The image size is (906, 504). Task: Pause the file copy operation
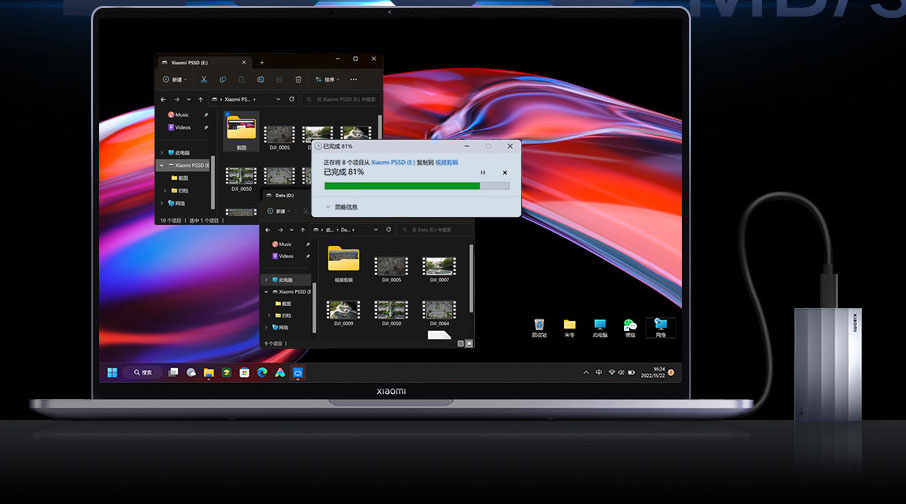click(x=483, y=172)
